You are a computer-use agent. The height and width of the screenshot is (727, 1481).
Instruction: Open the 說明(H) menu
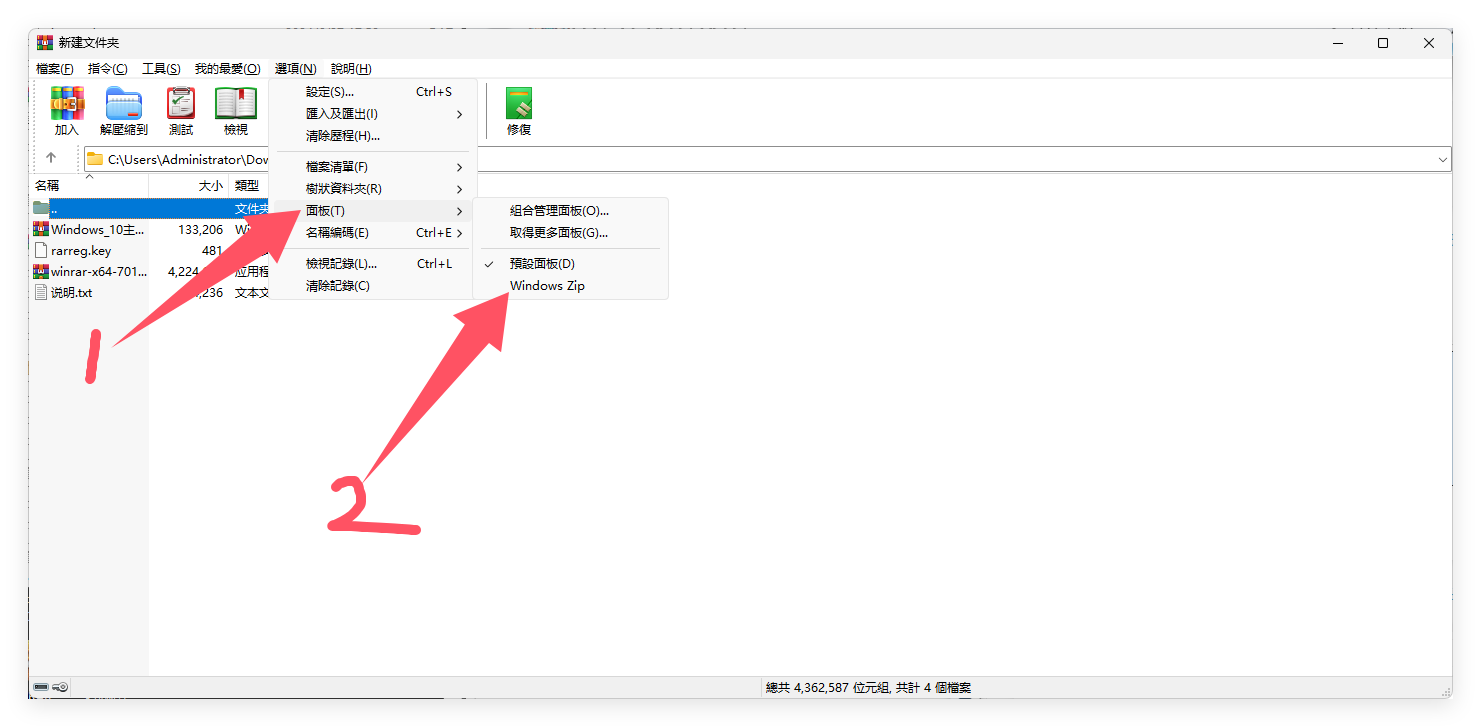(x=351, y=69)
